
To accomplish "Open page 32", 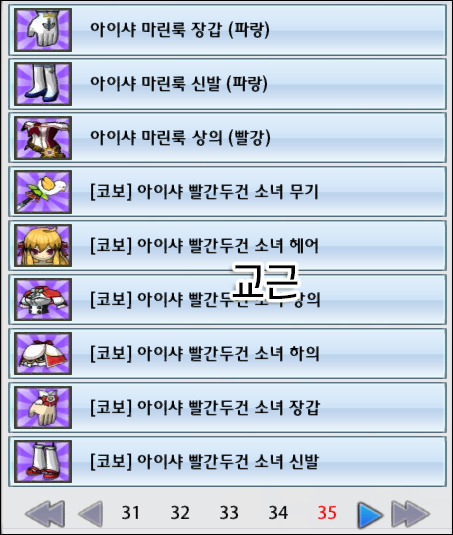I will coord(180,513).
